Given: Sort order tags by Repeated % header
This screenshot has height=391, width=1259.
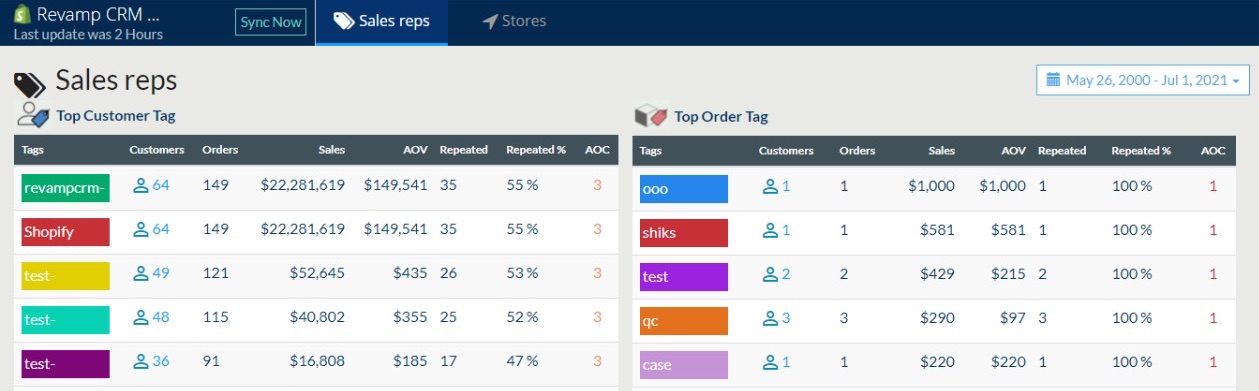Looking at the screenshot, I should pos(1141,150).
